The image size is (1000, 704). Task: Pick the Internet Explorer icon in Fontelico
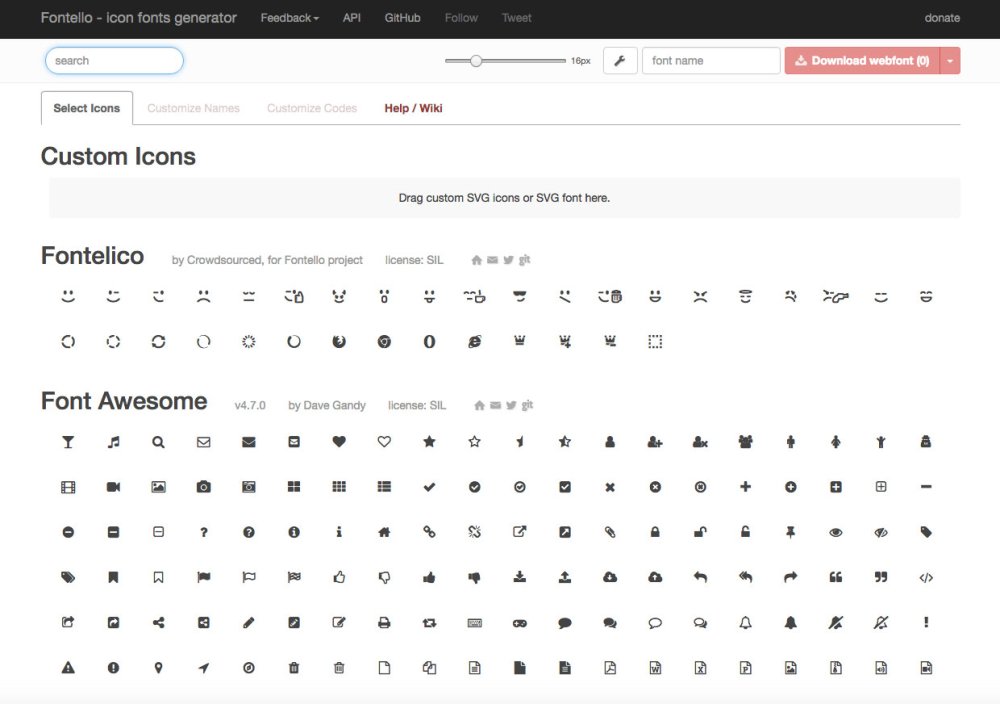coord(474,342)
